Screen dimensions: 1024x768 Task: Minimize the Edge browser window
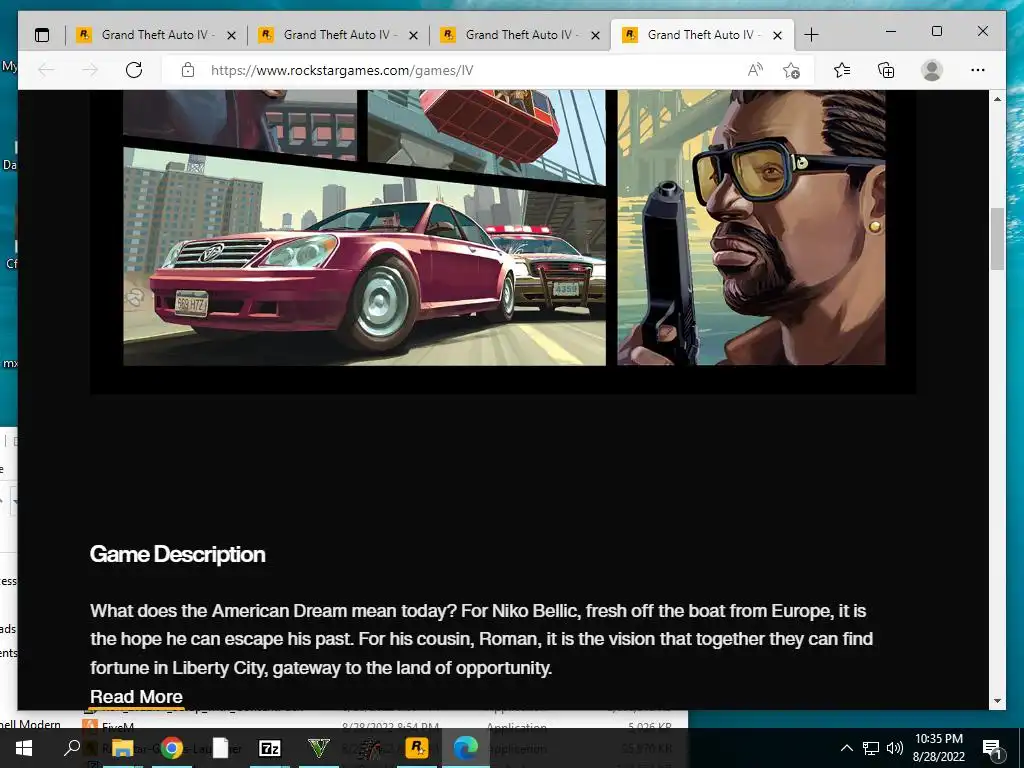(x=891, y=31)
